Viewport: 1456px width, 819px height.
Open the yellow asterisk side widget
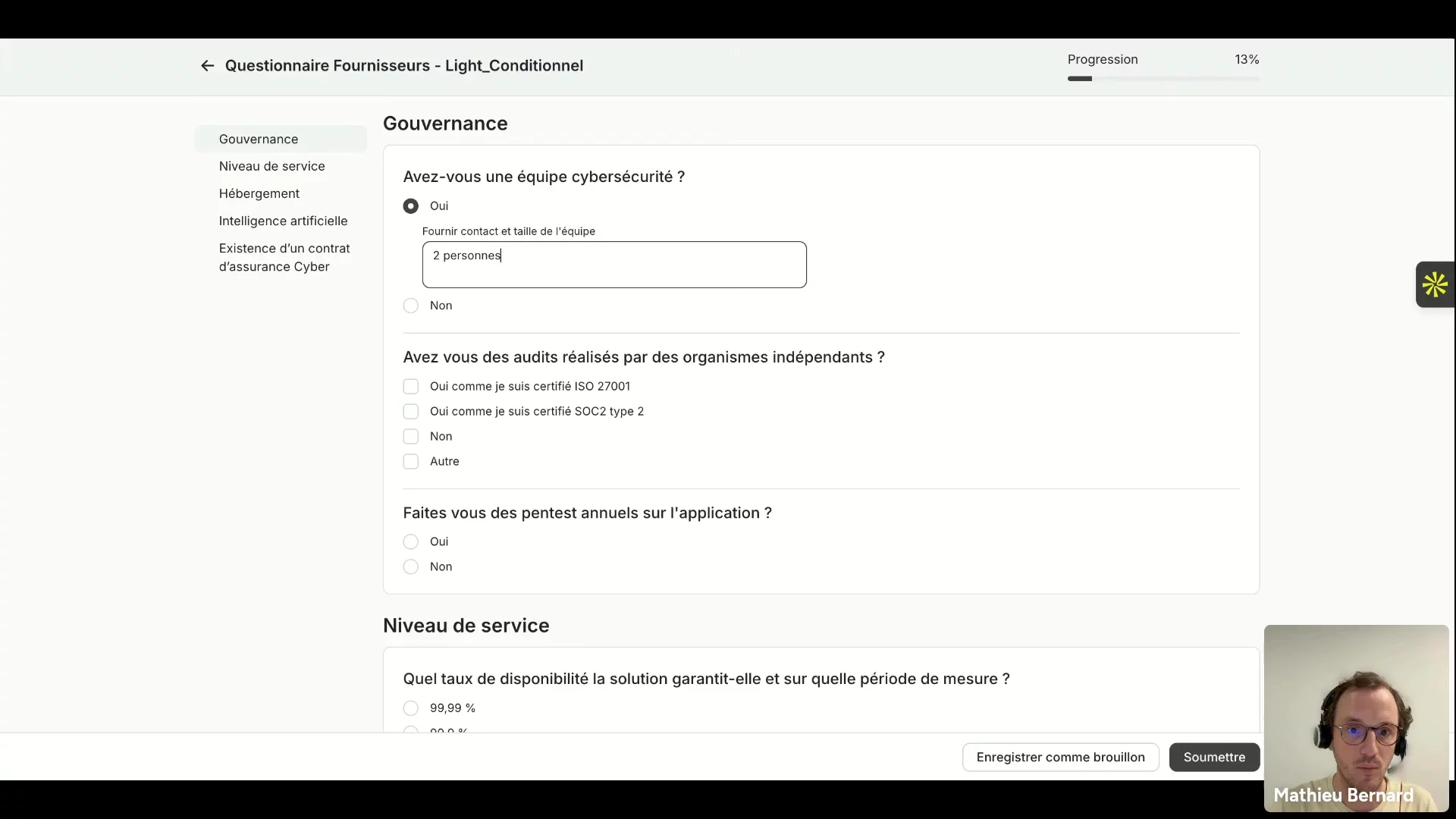1435,284
